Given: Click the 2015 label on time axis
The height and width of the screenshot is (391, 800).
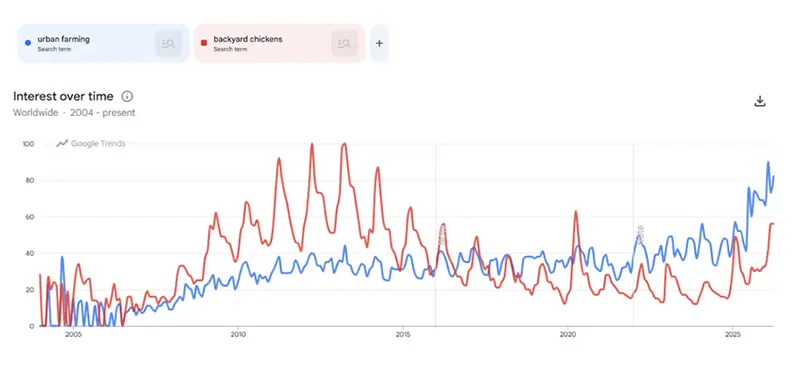Looking at the screenshot, I should (403, 335).
